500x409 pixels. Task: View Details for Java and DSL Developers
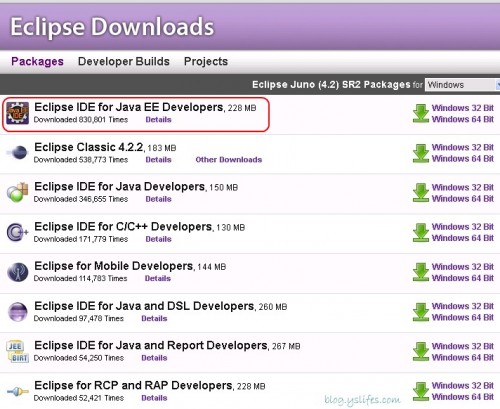pyautogui.click(x=154, y=318)
